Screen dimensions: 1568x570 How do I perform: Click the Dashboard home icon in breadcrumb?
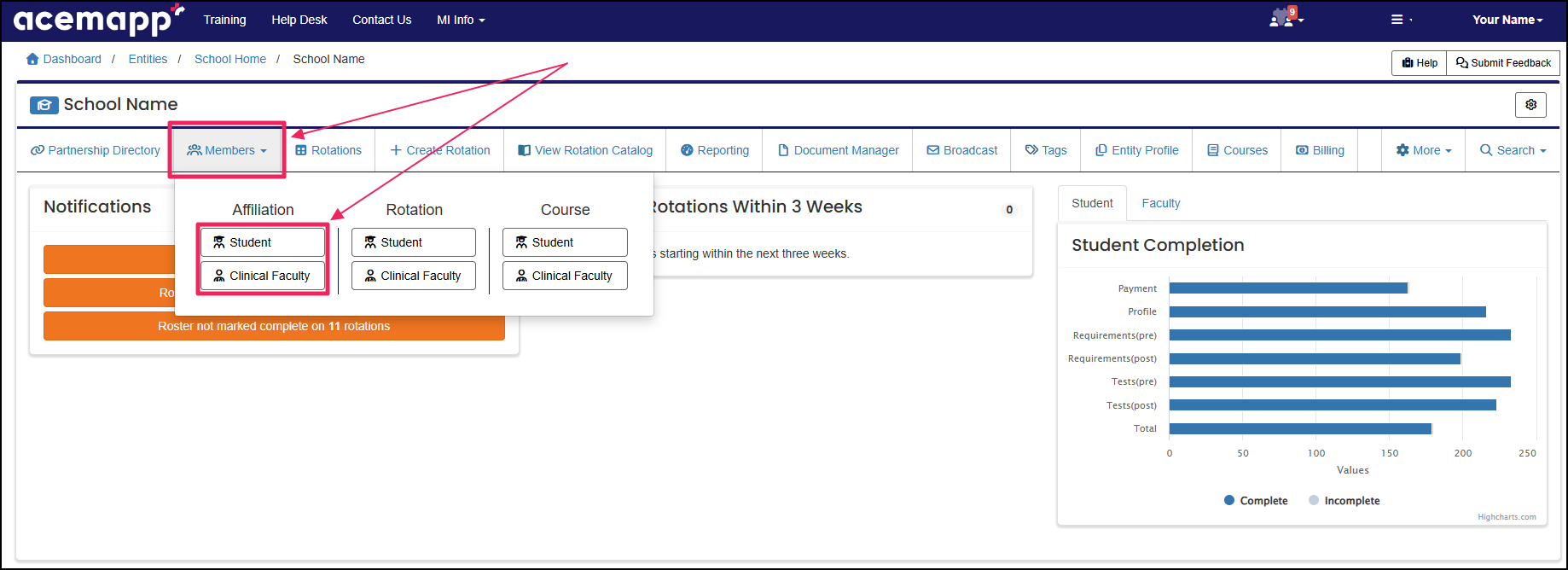[32, 59]
